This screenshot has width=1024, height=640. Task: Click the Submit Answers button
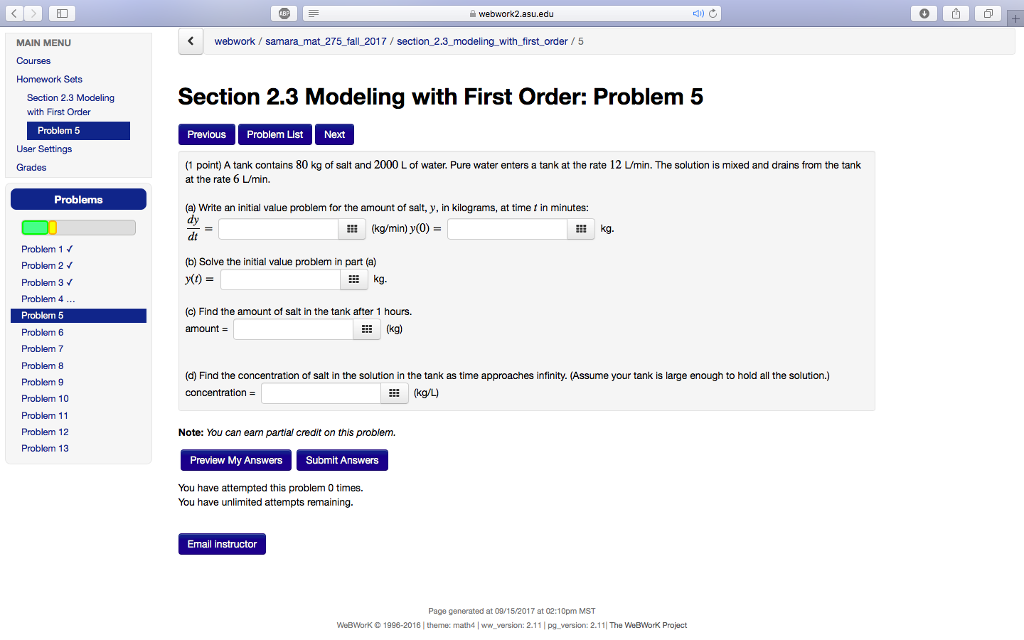pos(341,459)
